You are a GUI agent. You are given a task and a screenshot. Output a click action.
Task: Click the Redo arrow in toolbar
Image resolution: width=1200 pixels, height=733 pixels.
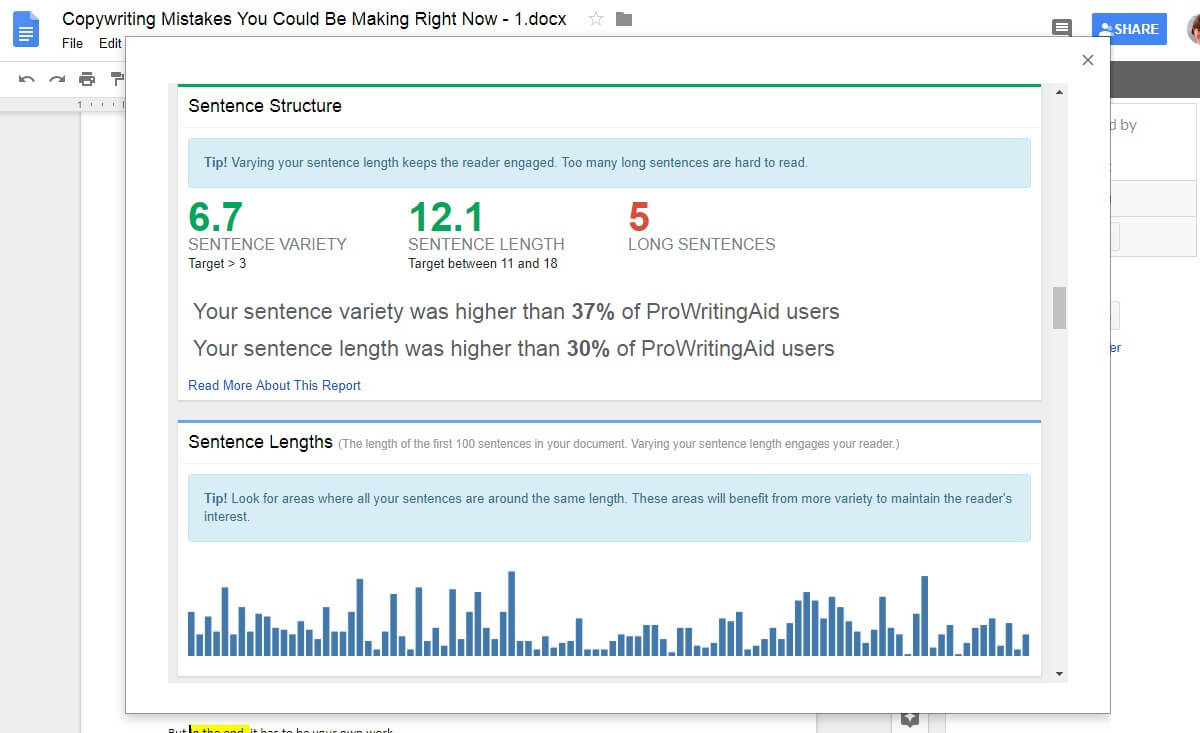click(57, 79)
